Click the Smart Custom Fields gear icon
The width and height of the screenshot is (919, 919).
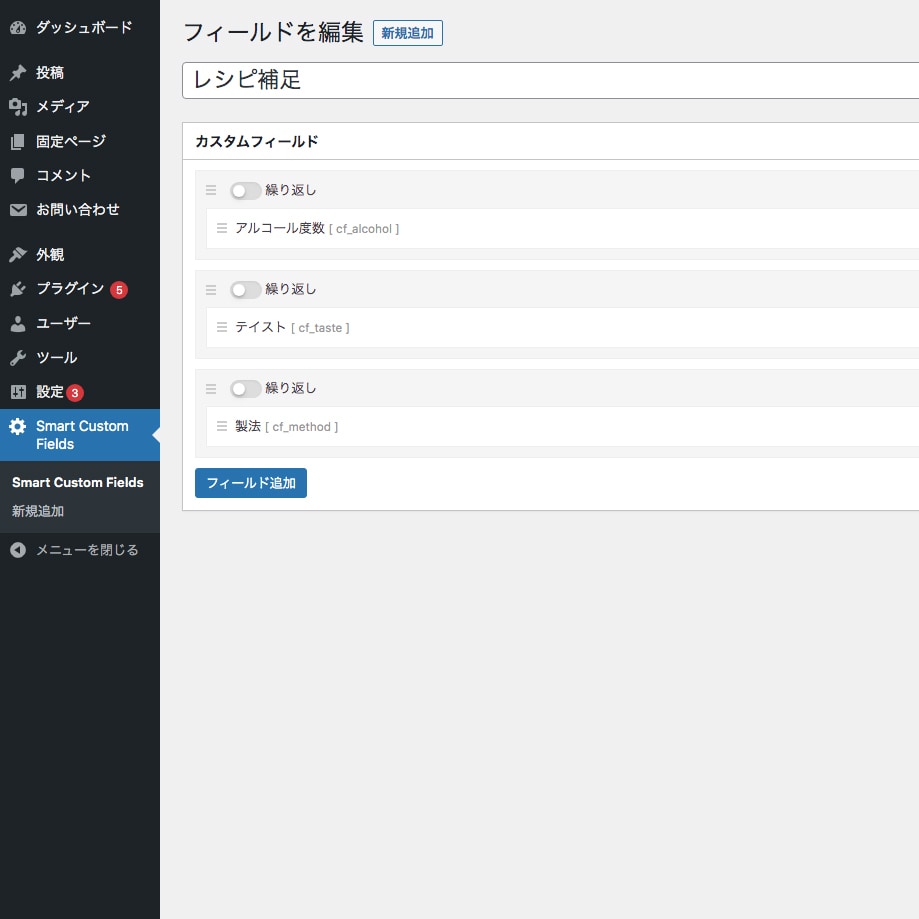click(x=18, y=426)
